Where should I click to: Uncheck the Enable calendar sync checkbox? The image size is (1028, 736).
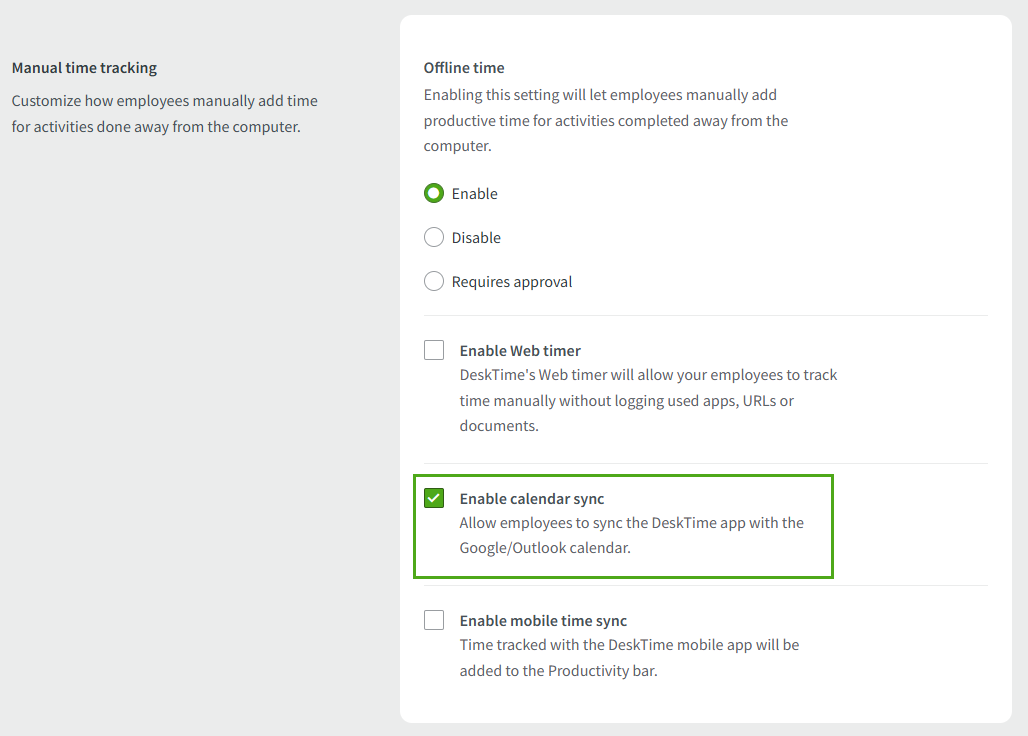click(433, 498)
